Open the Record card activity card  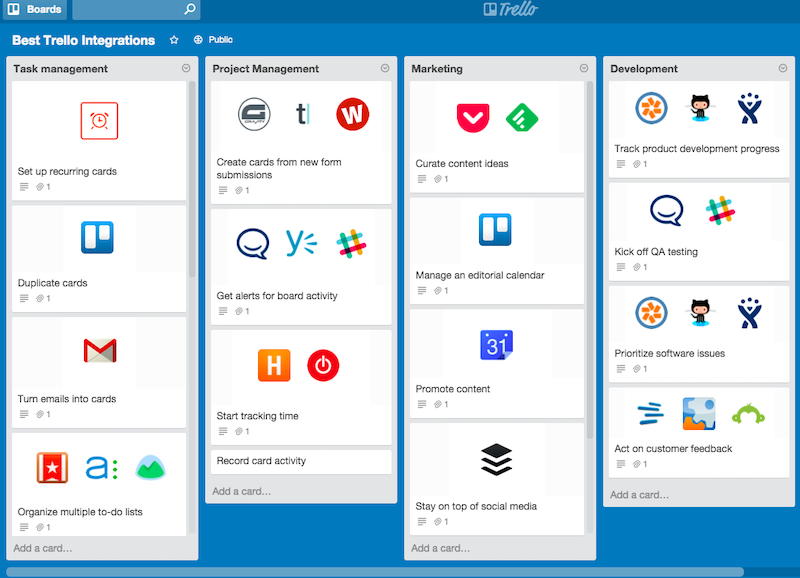(x=301, y=462)
